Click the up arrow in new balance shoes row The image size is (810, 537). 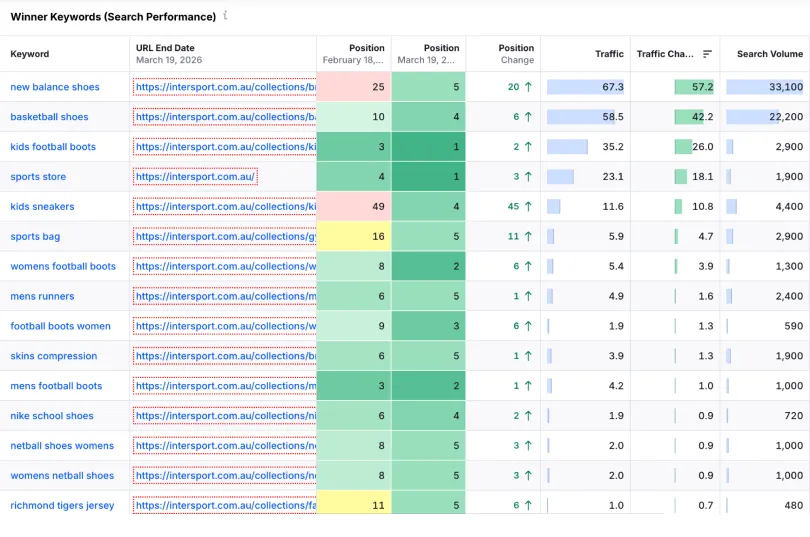point(528,87)
